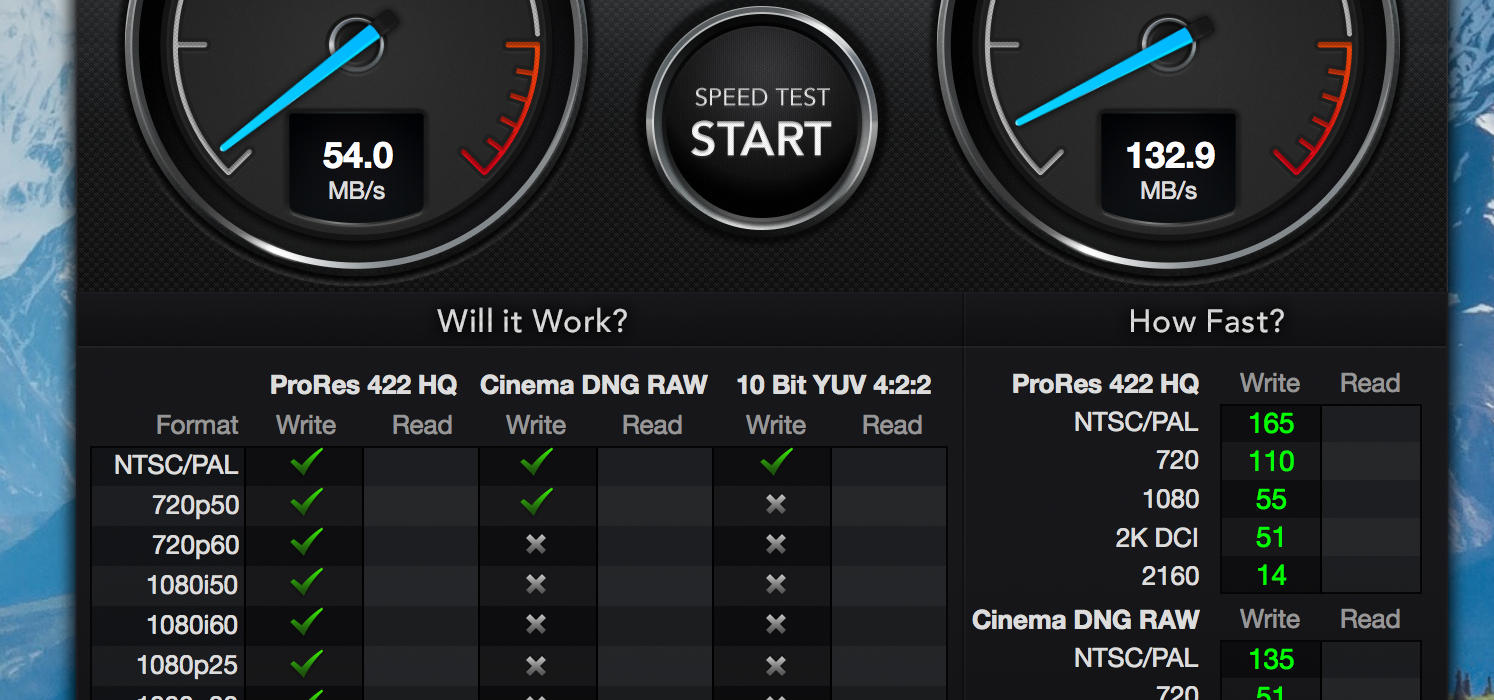This screenshot has width=1494, height=700.
Task: Select the 1080p25 format row label
Action: click(187, 665)
